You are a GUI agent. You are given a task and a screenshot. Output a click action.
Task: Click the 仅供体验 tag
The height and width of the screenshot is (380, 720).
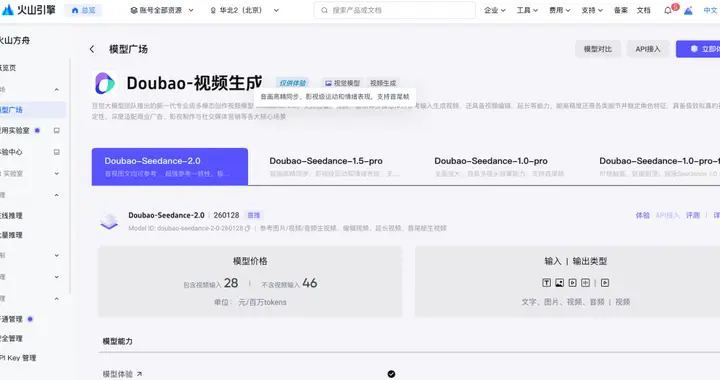pyautogui.click(x=293, y=83)
